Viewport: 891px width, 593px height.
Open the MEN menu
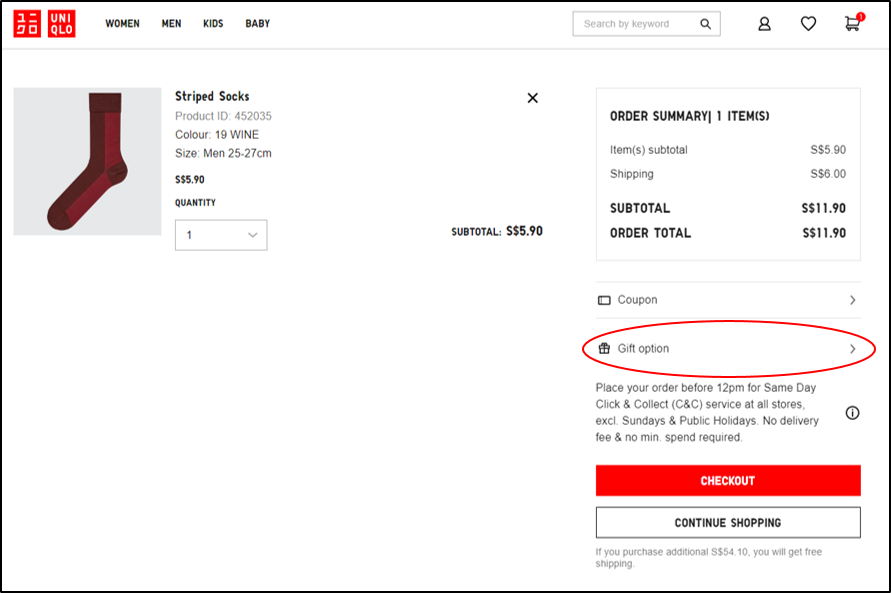point(171,24)
